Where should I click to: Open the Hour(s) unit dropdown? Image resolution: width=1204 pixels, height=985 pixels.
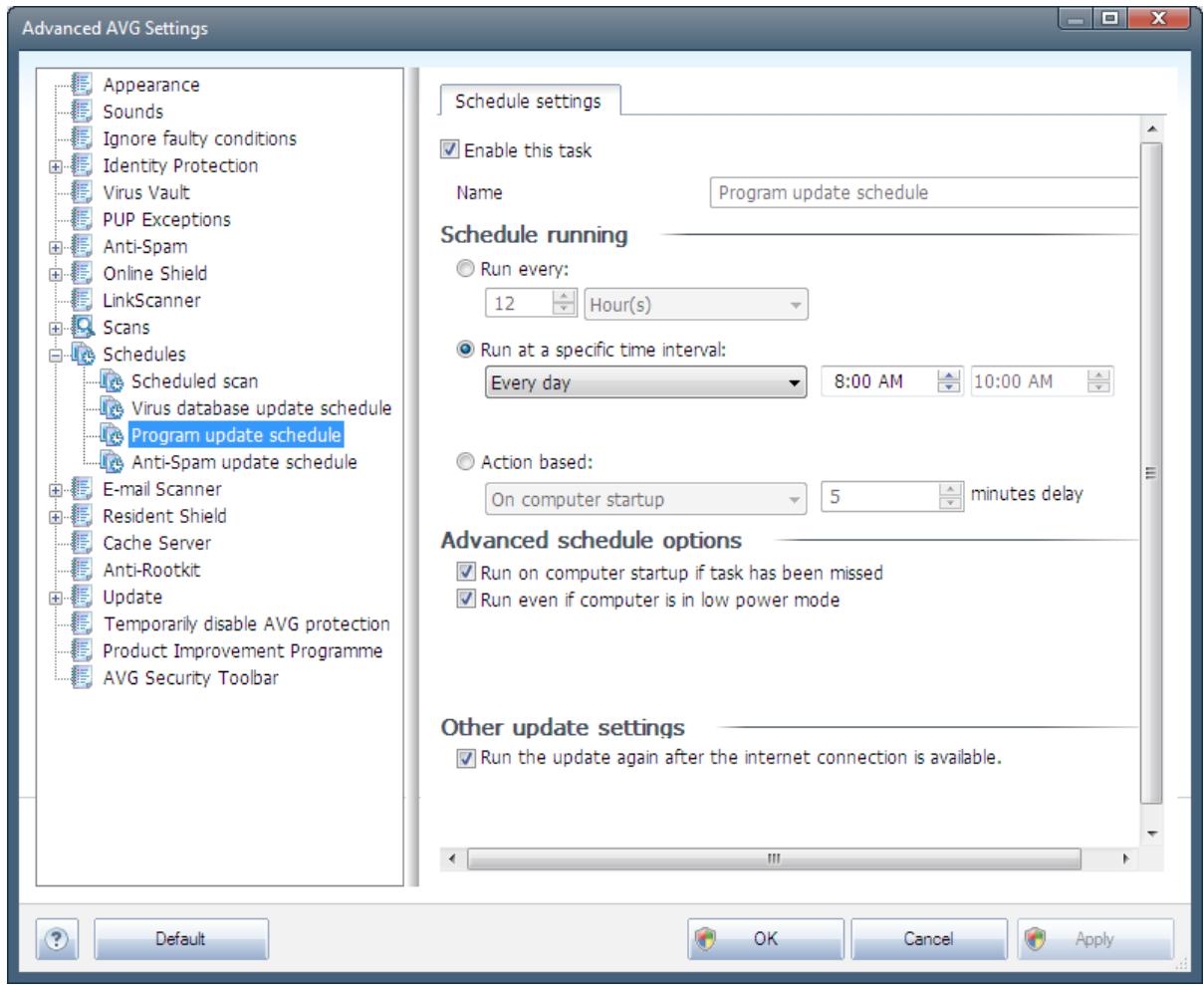(697, 305)
